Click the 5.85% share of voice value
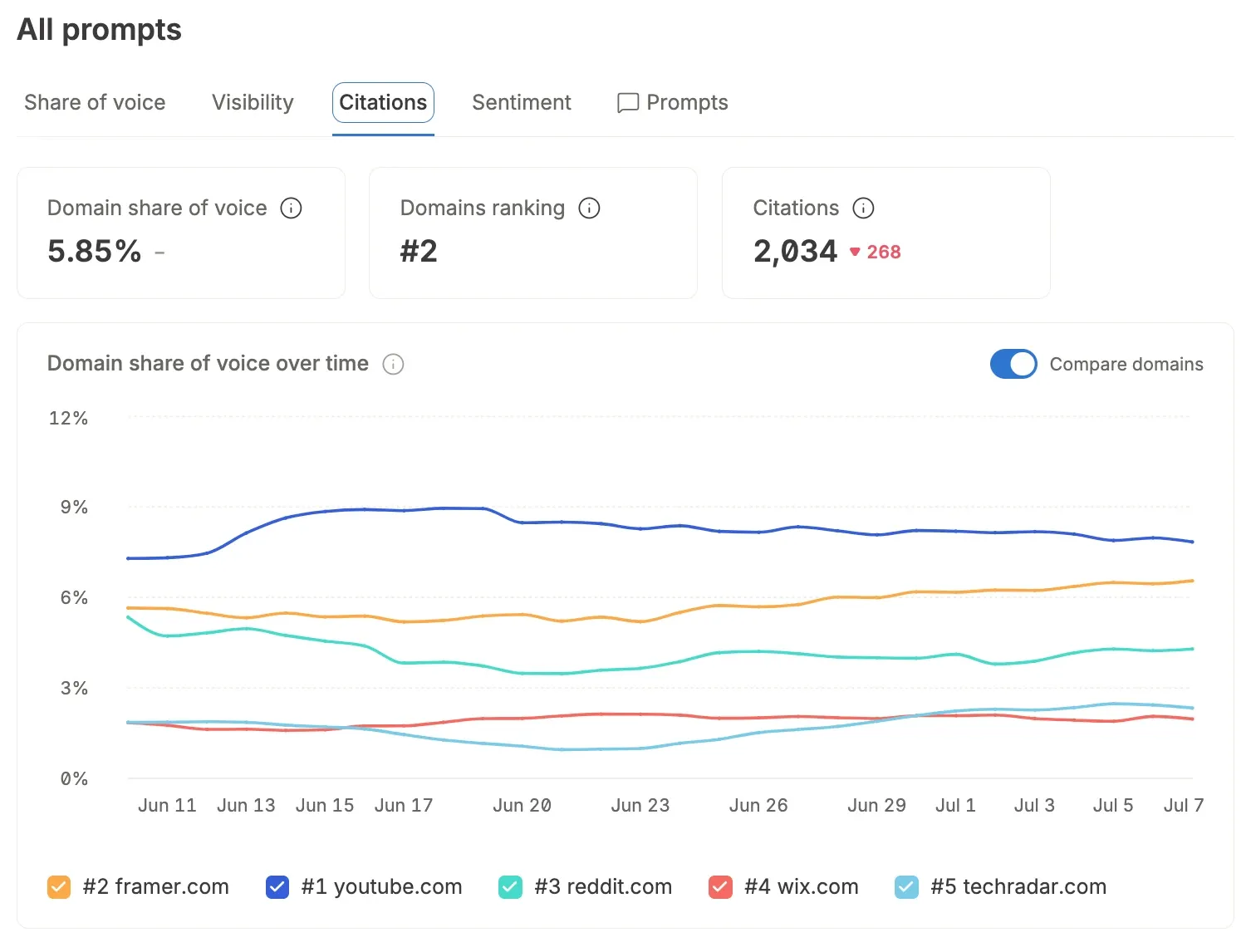 (x=95, y=251)
